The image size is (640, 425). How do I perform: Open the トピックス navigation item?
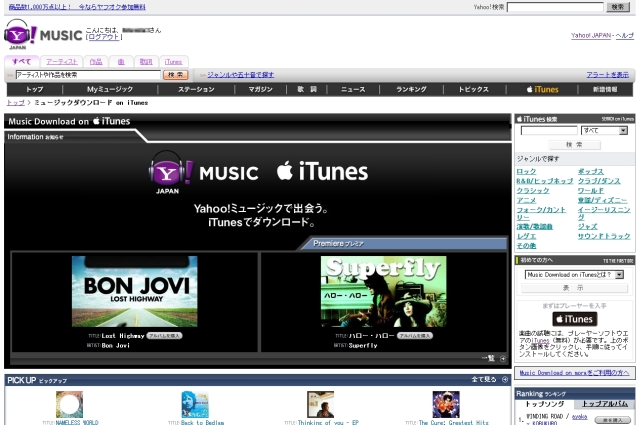(474, 89)
